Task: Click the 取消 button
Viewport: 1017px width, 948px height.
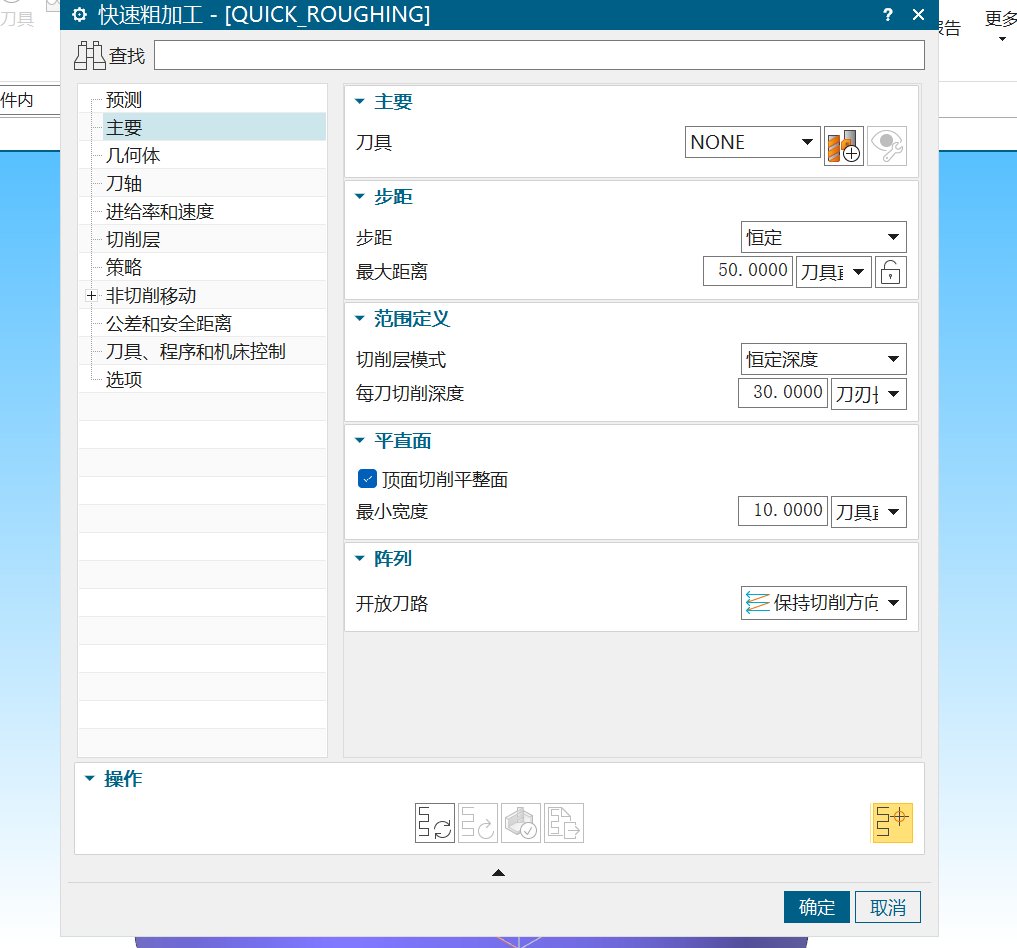Action: point(887,907)
